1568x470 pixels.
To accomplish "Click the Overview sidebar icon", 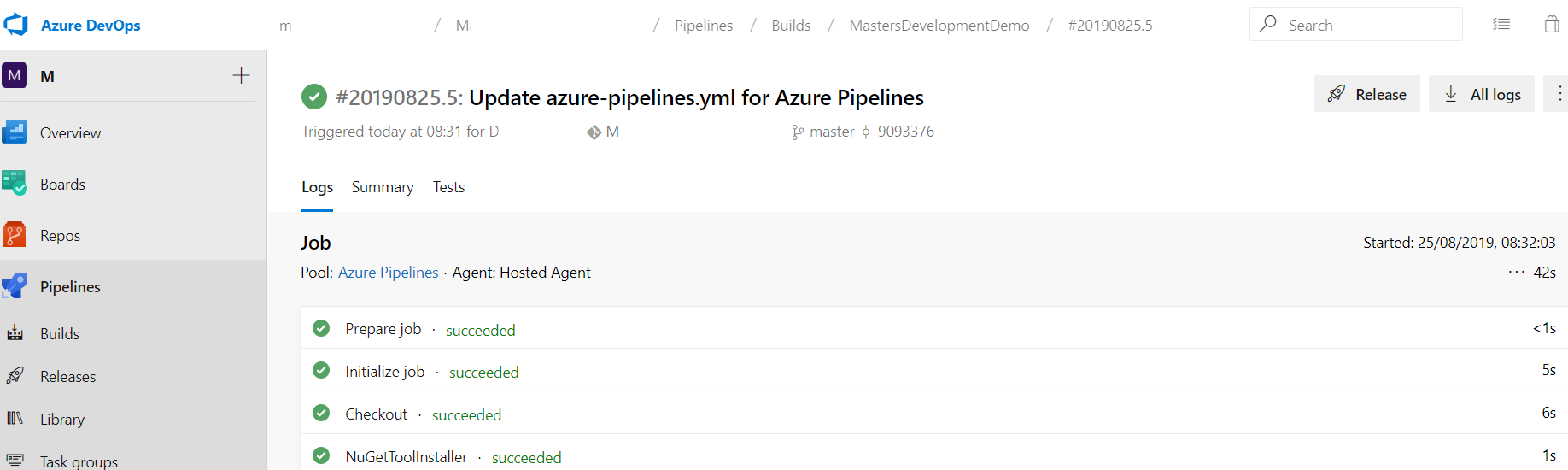I will (15, 132).
